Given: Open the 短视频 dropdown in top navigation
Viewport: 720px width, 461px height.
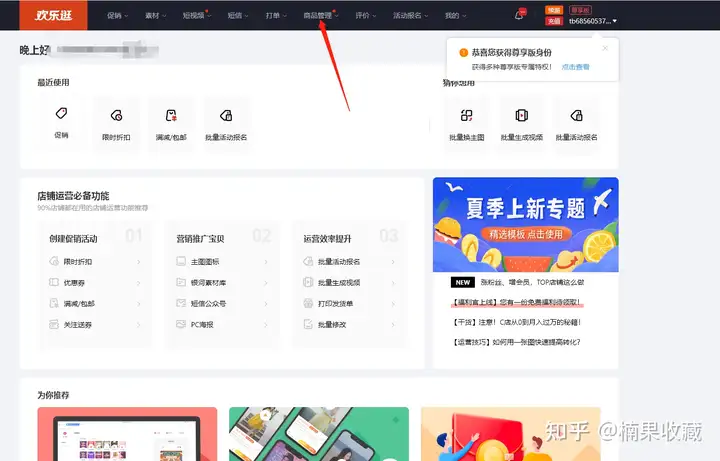Looking at the screenshot, I should point(197,15).
